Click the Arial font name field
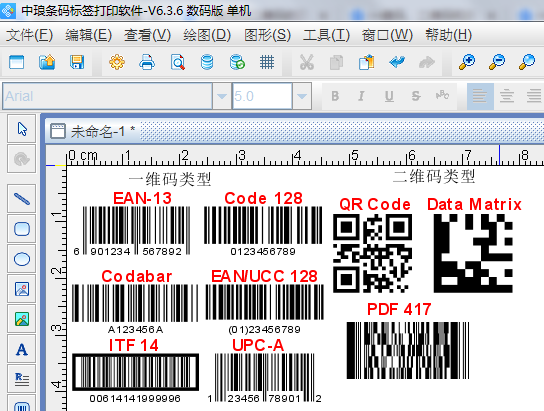The width and height of the screenshot is (544, 411). point(107,96)
